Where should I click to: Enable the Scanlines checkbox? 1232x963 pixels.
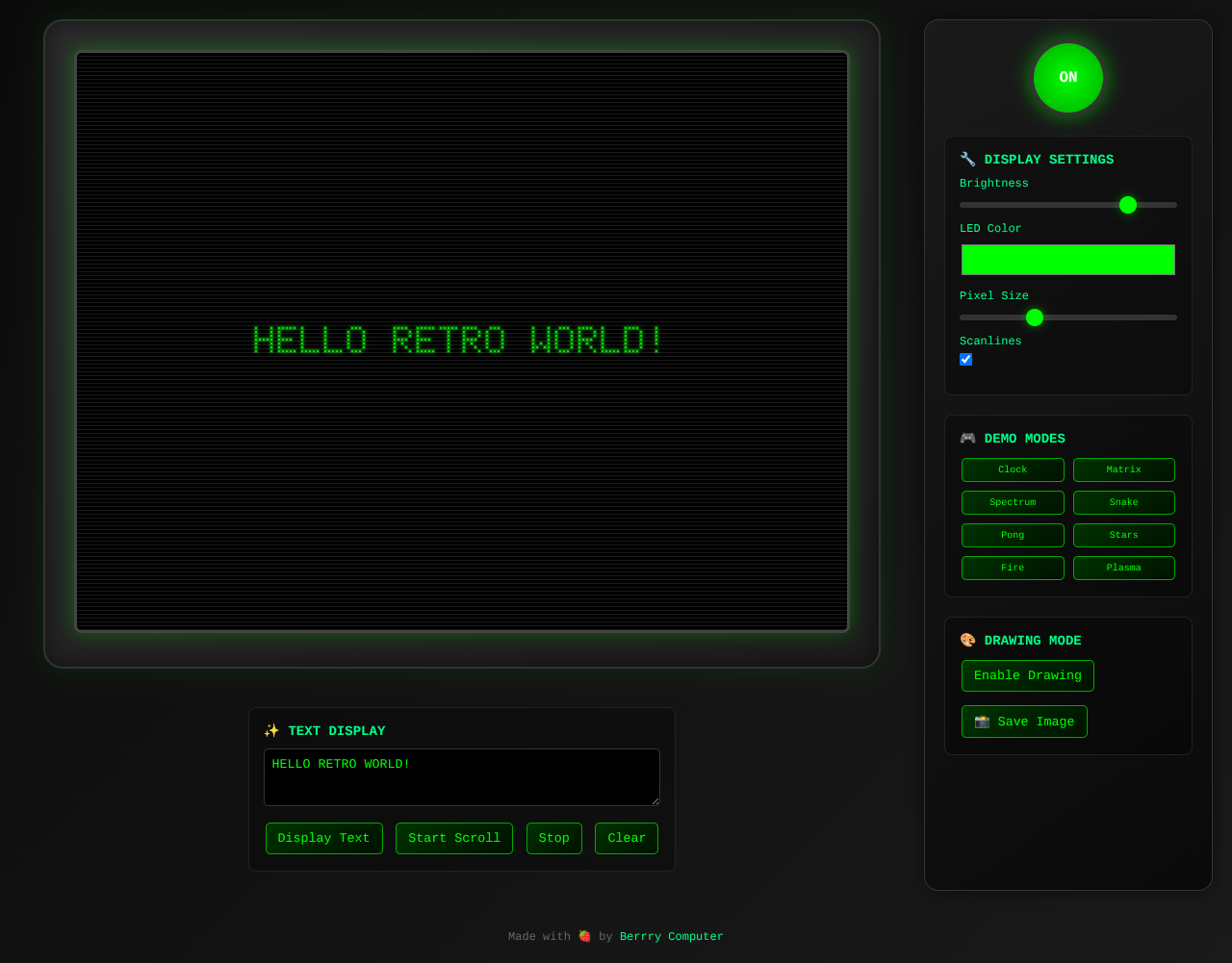(x=965, y=359)
